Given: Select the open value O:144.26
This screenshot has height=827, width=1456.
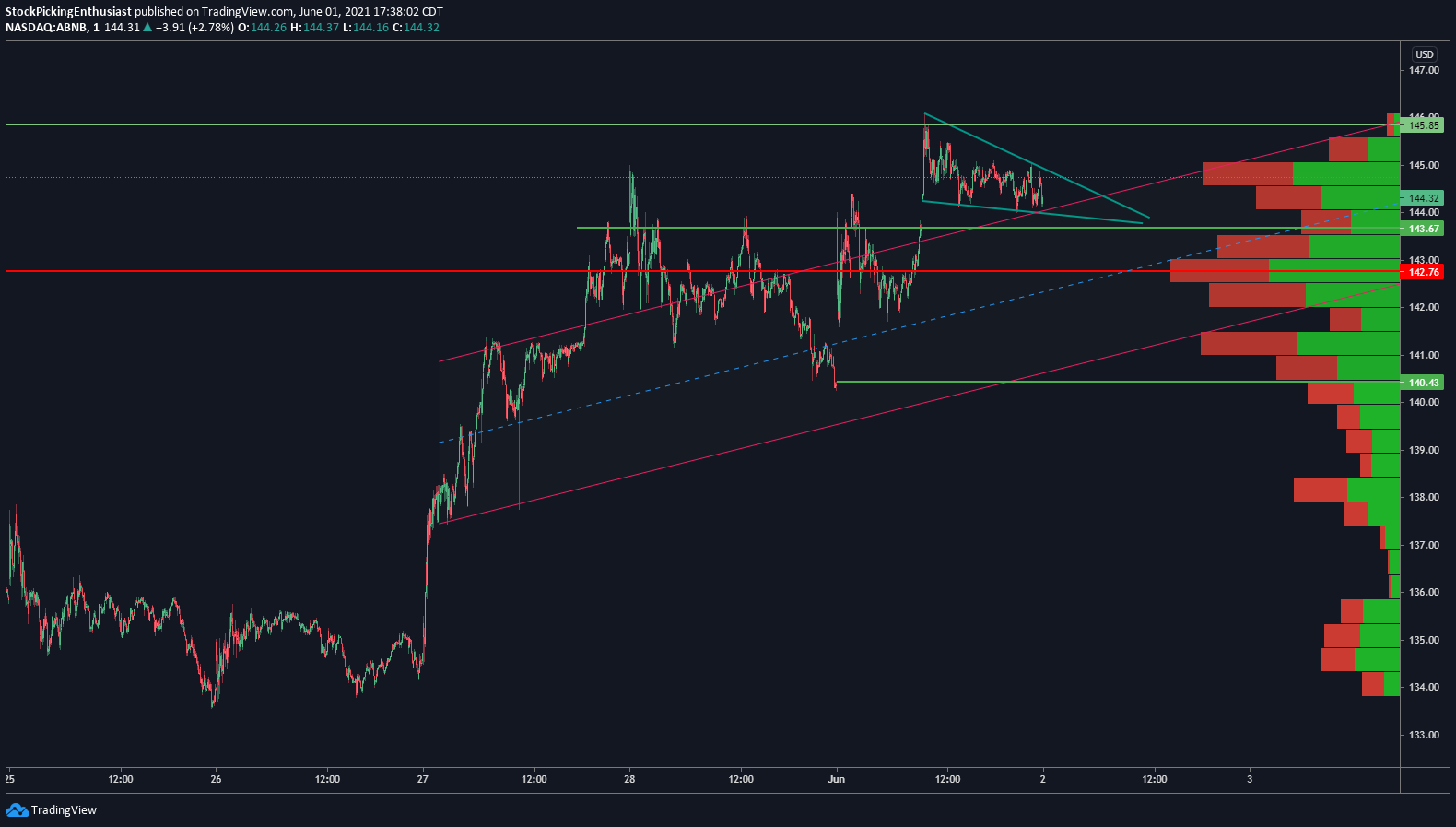Looking at the screenshot, I should 263,28.
